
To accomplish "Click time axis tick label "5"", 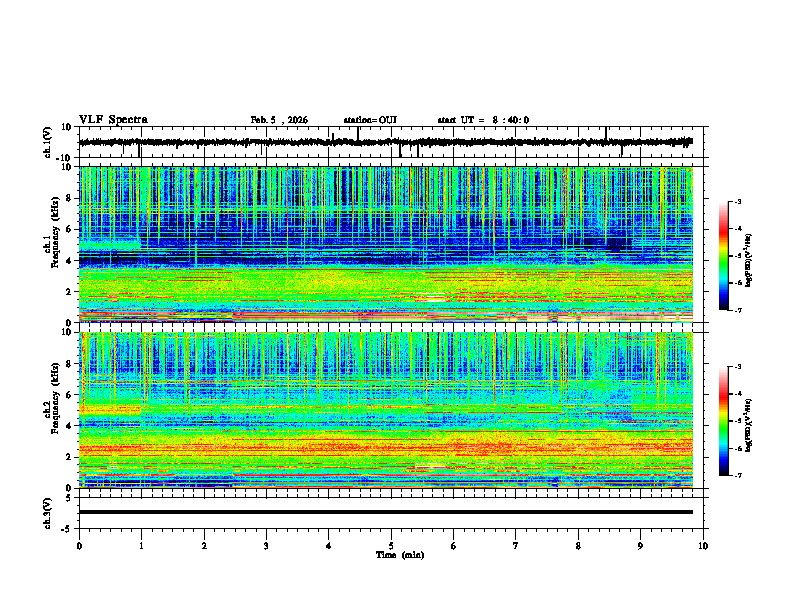I will (x=391, y=546).
